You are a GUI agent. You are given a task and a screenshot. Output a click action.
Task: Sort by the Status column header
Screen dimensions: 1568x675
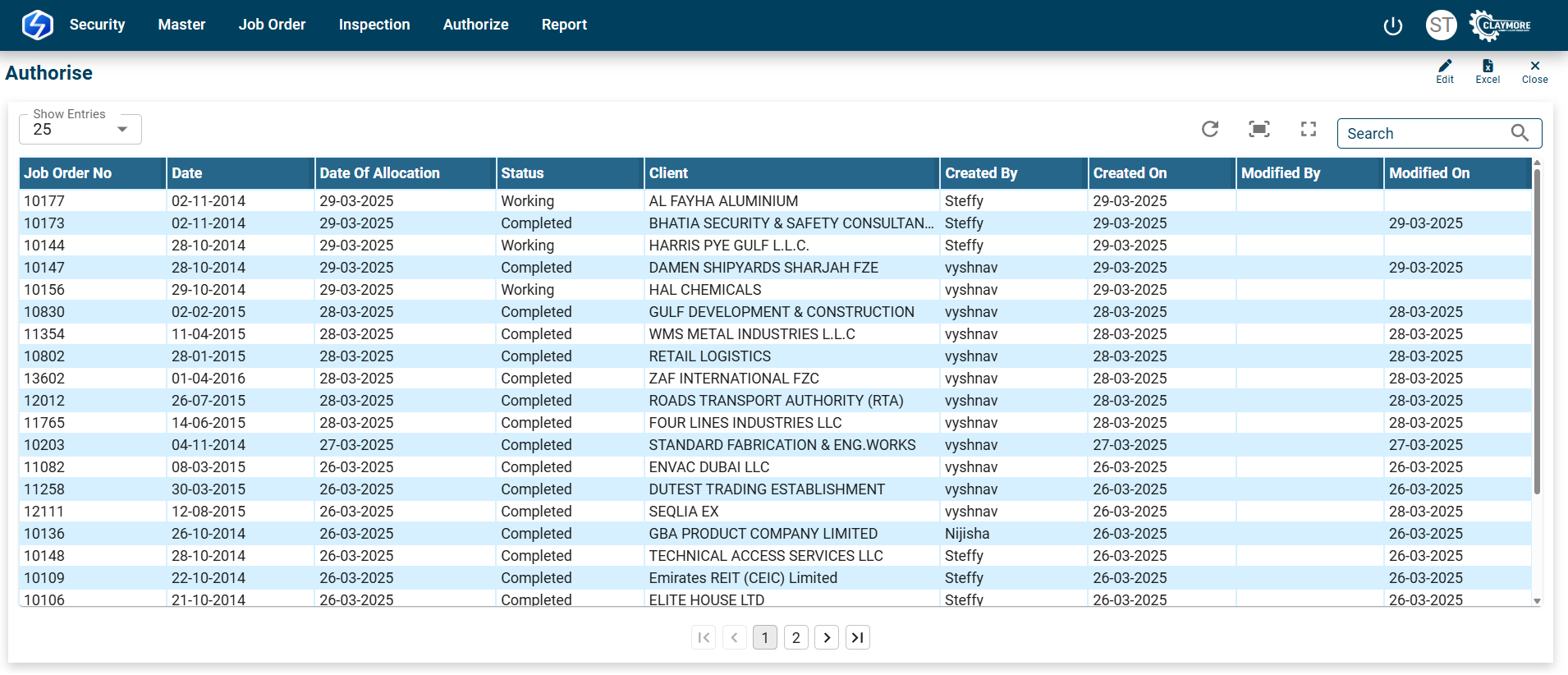click(523, 173)
